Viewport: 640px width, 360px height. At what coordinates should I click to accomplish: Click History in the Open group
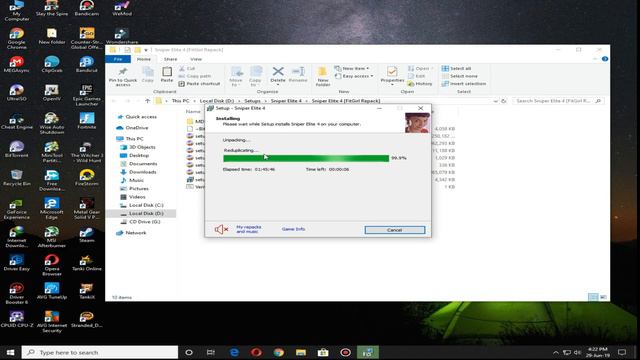tap(420, 84)
